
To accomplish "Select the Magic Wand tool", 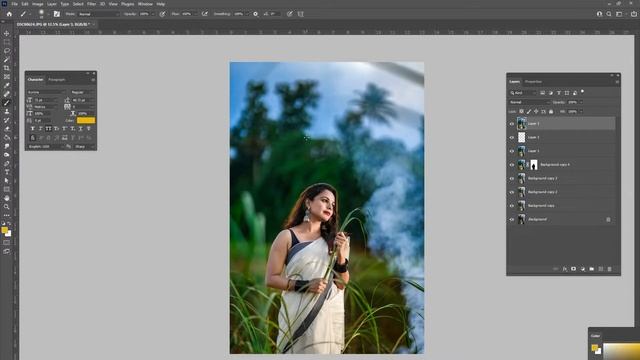I will 7,59.
